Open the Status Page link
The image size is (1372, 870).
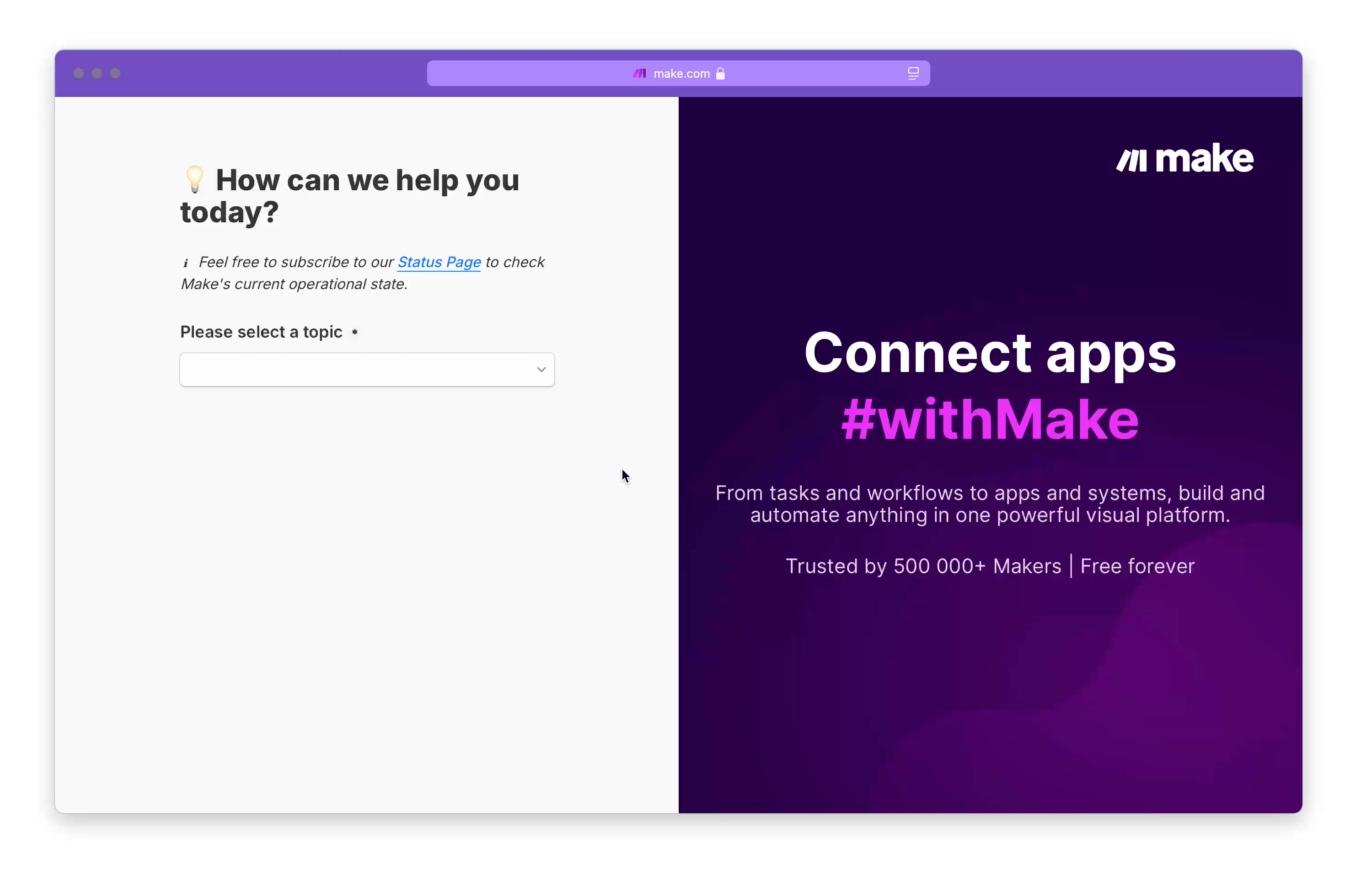click(x=439, y=262)
